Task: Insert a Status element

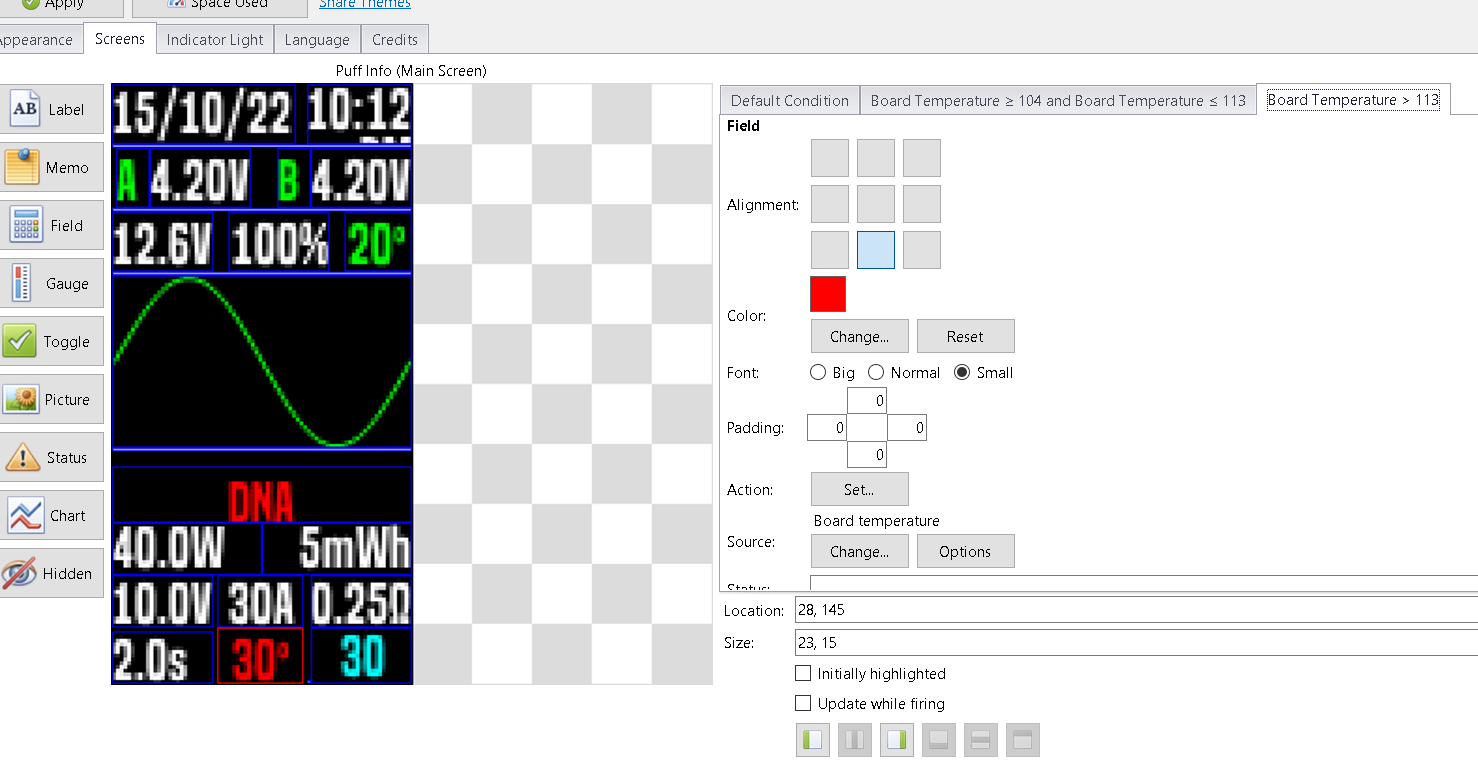Action: 52,458
